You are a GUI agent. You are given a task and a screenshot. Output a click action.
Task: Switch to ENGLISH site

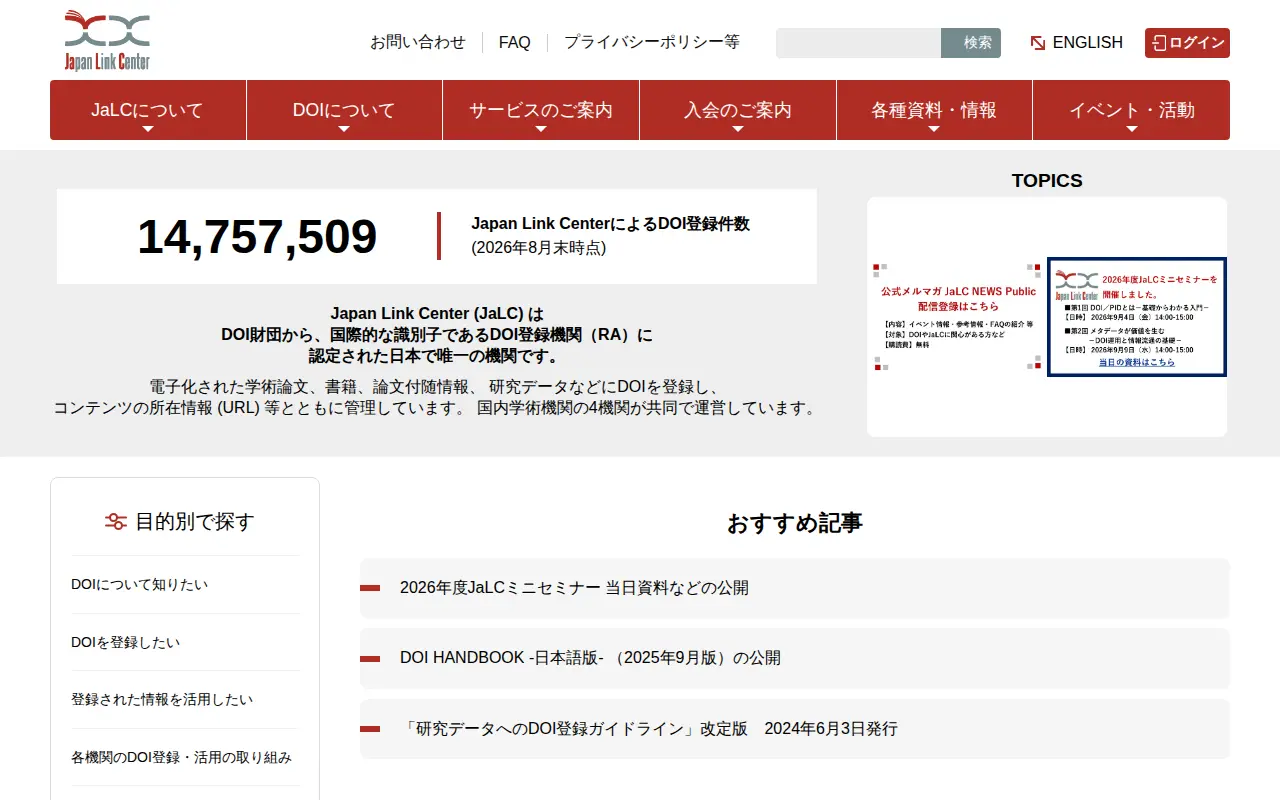point(1077,43)
